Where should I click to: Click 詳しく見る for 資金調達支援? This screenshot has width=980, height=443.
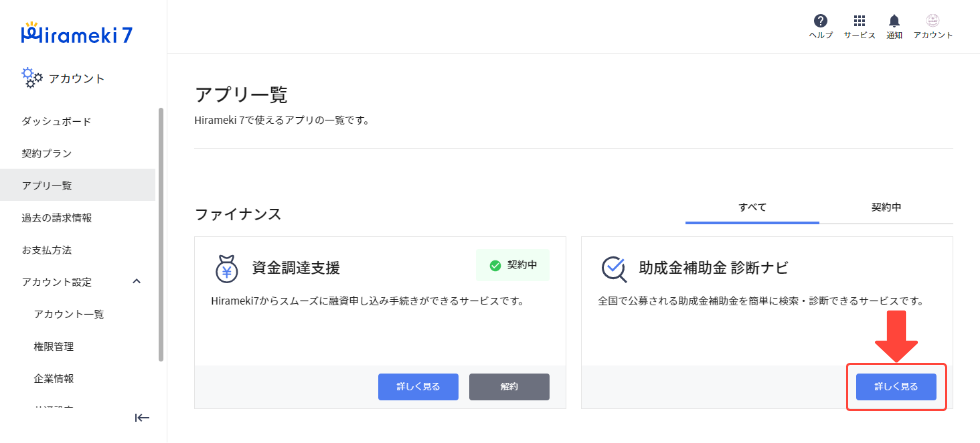point(418,387)
